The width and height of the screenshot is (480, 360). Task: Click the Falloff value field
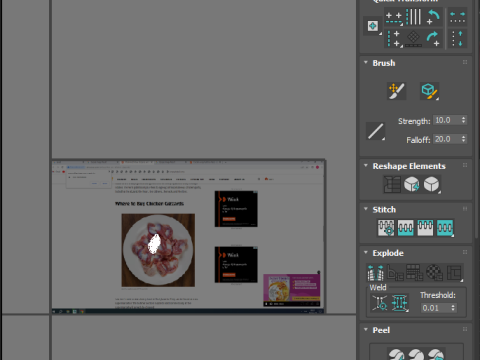pos(447,139)
